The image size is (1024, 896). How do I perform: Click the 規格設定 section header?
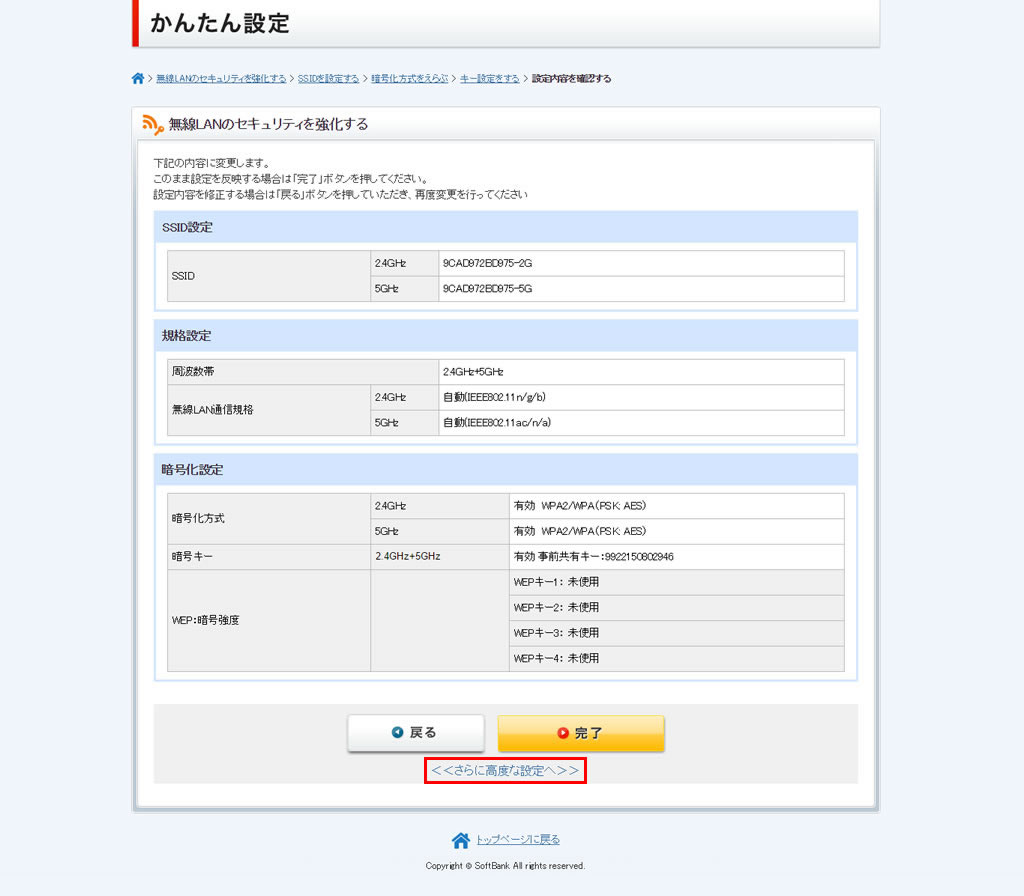187,336
